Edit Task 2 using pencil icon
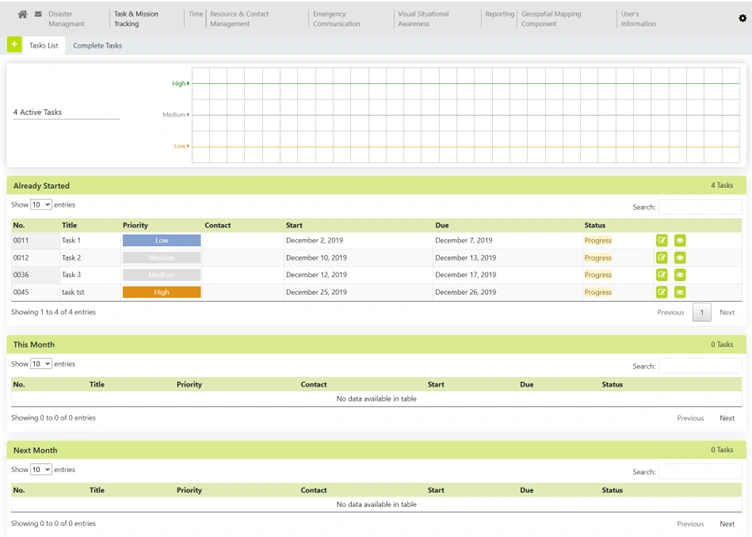The image size is (752, 537). [x=661, y=257]
